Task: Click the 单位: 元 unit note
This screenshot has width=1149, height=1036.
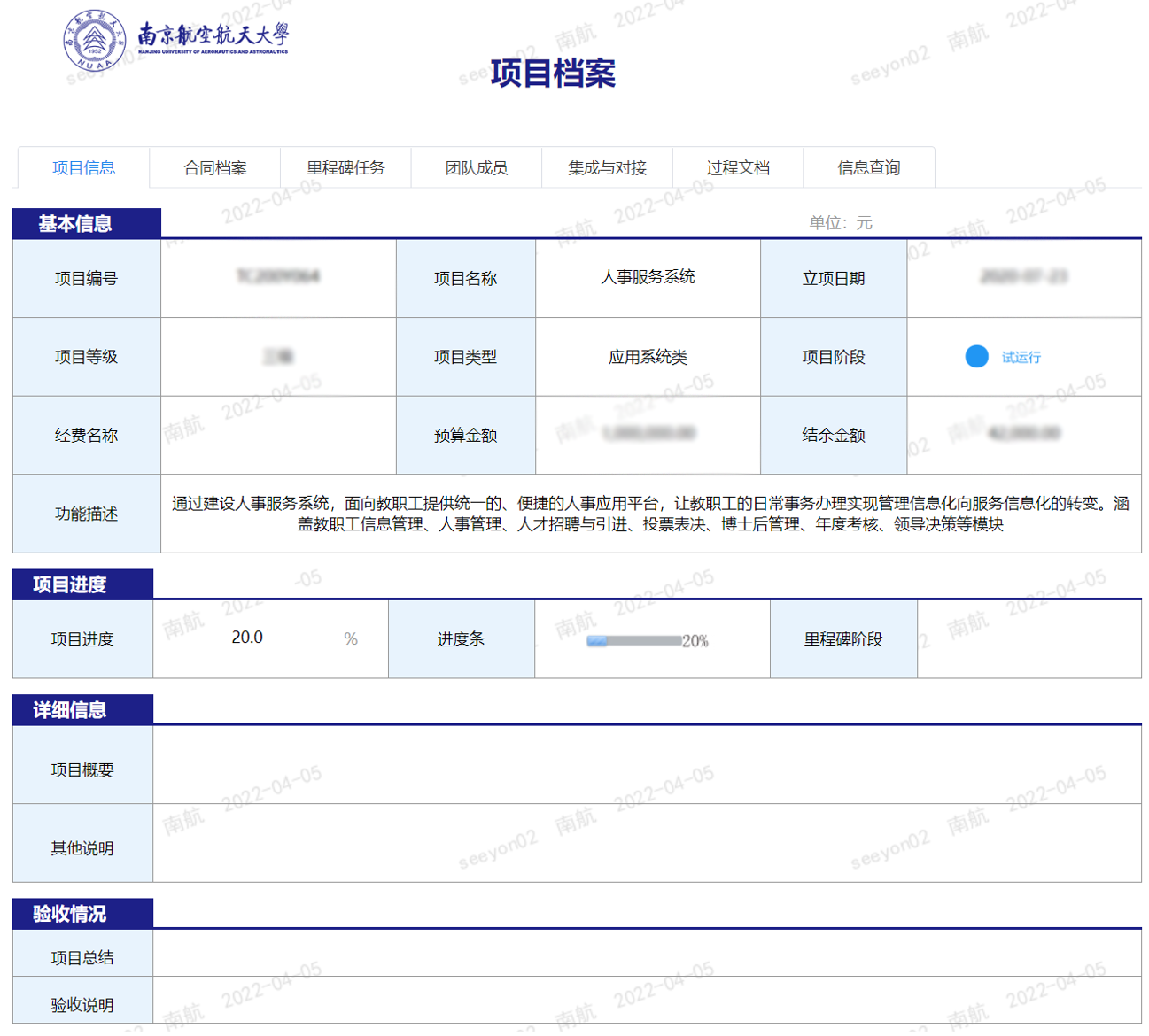Action: [841, 223]
